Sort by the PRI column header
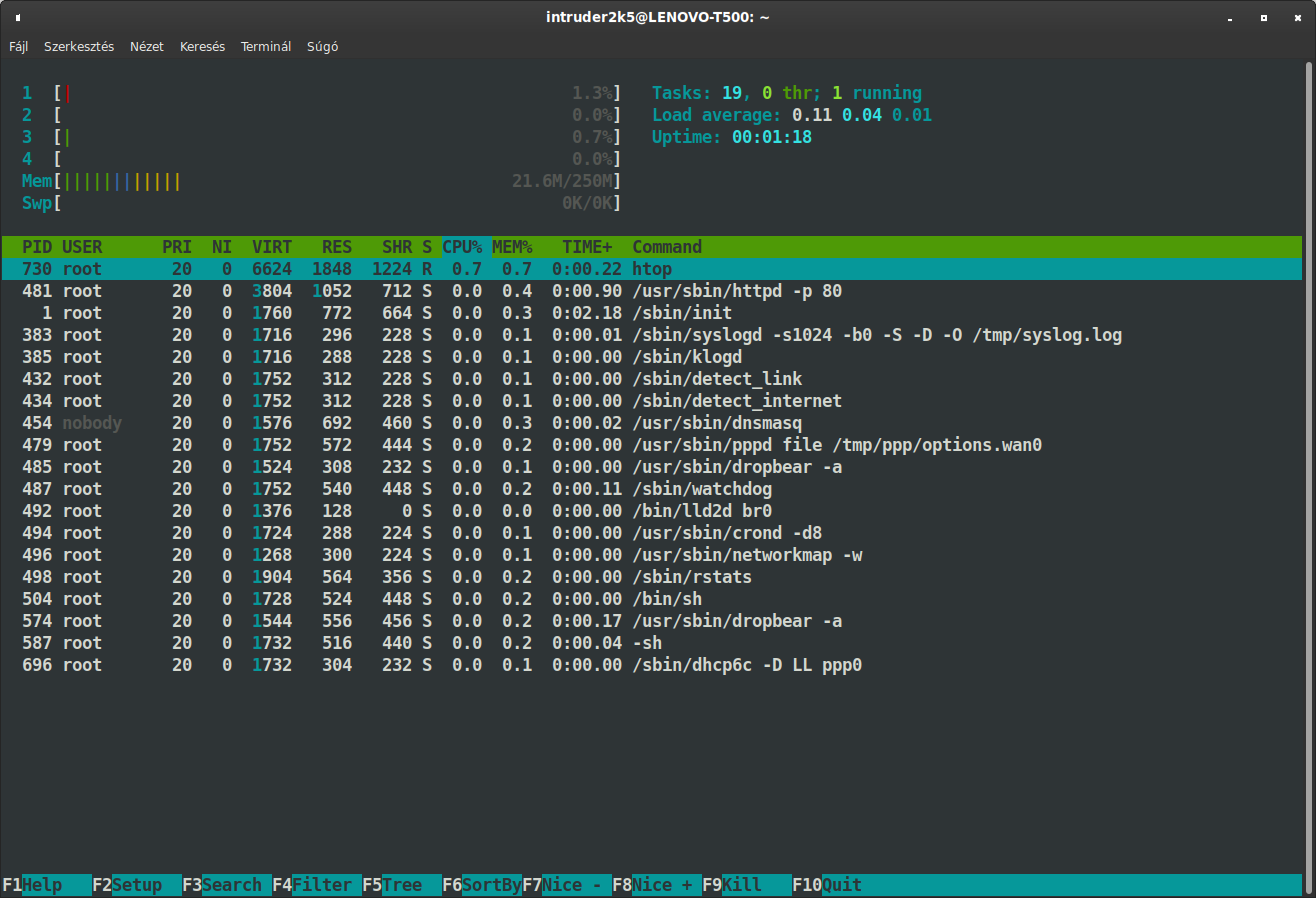This screenshot has height=898, width=1316. pyautogui.click(x=177, y=247)
